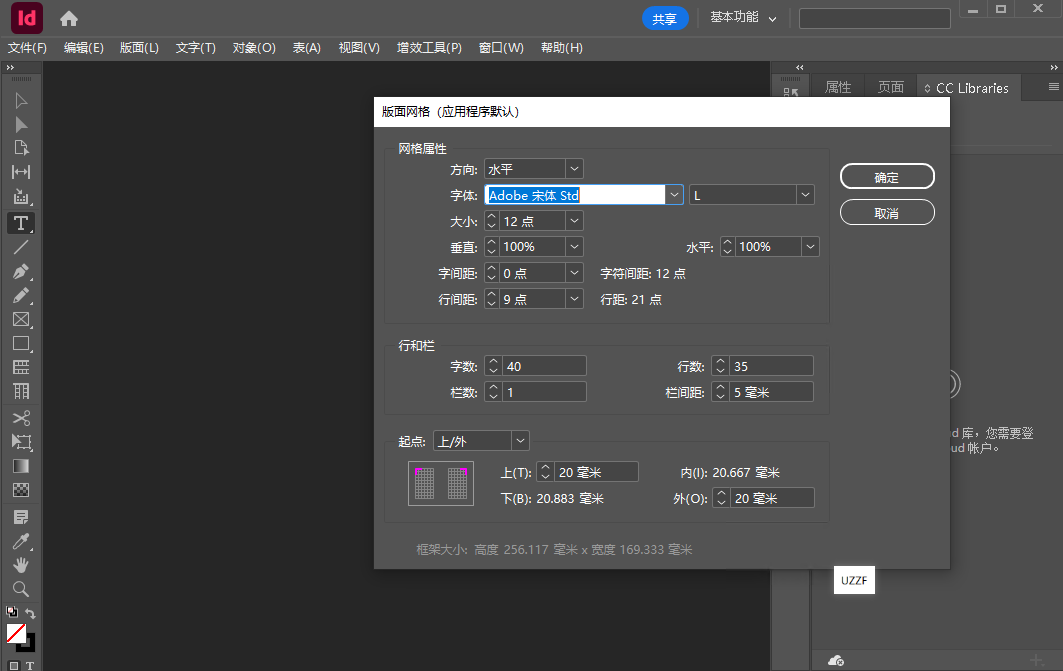This screenshot has height=671, width=1063.
Task: Open the character spacing (字间距) dropdown
Action: [x=574, y=273]
